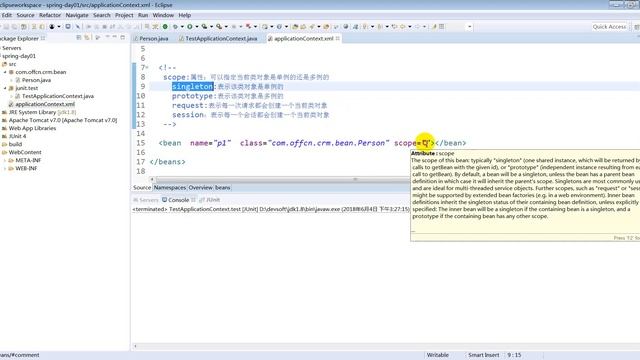Click the monitor-shaped toolbar icon

[68, 27]
